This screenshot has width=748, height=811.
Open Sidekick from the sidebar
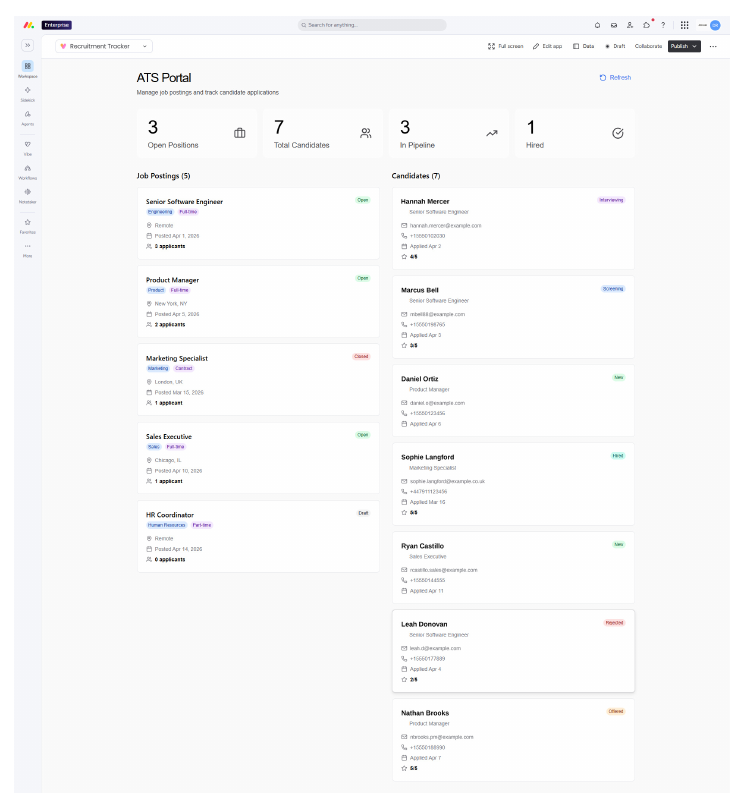pyautogui.click(x=27, y=90)
